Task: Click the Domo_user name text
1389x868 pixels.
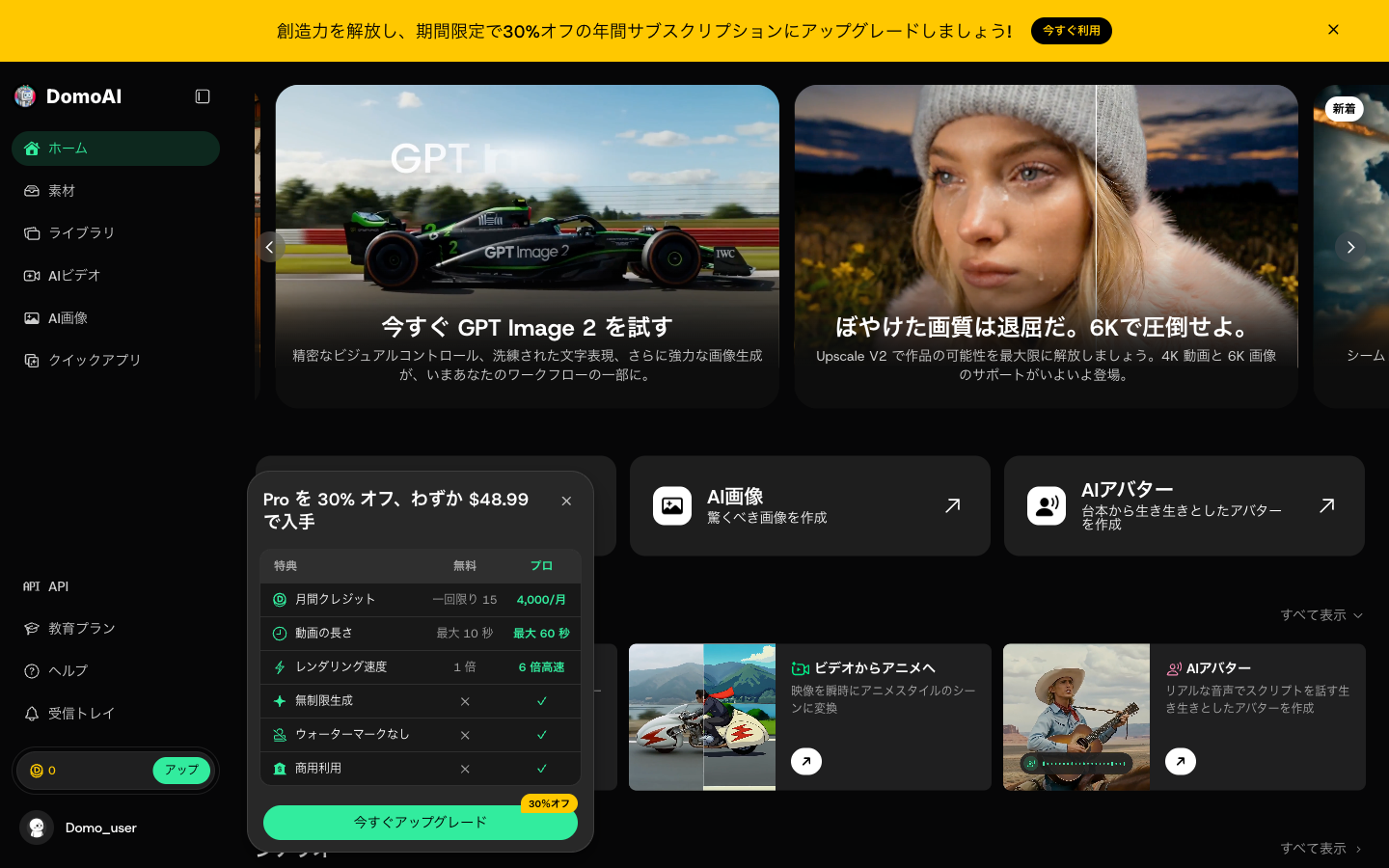Action: (x=101, y=827)
